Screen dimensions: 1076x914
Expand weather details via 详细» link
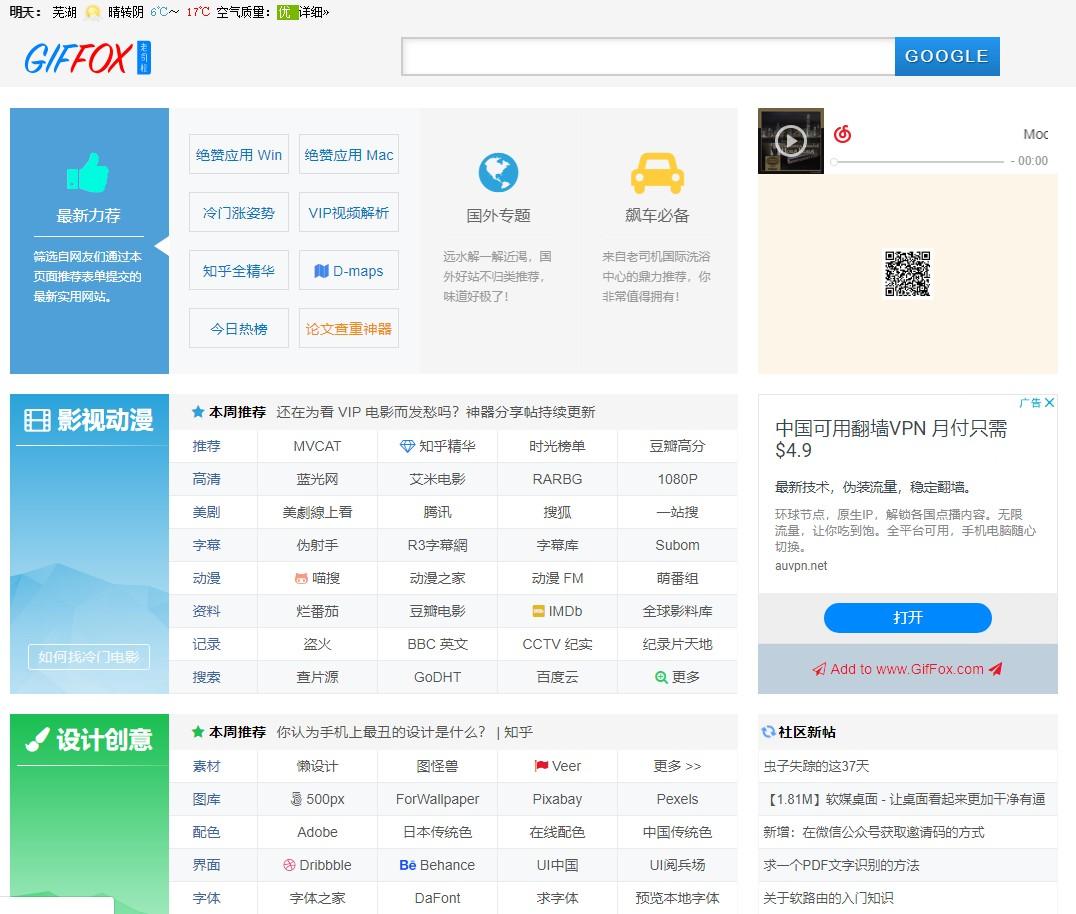(314, 12)
